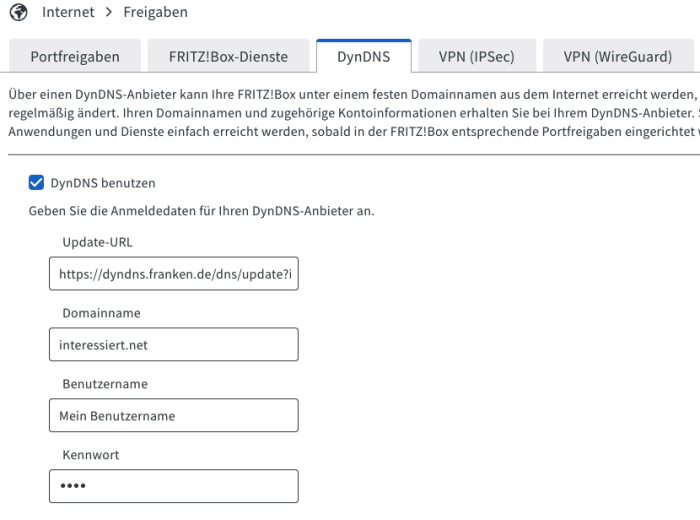The height and width of the screenshot is (520, 700).
Task: Click the "DynDNS benutzen" checkbox label
Action: point(103,183)
